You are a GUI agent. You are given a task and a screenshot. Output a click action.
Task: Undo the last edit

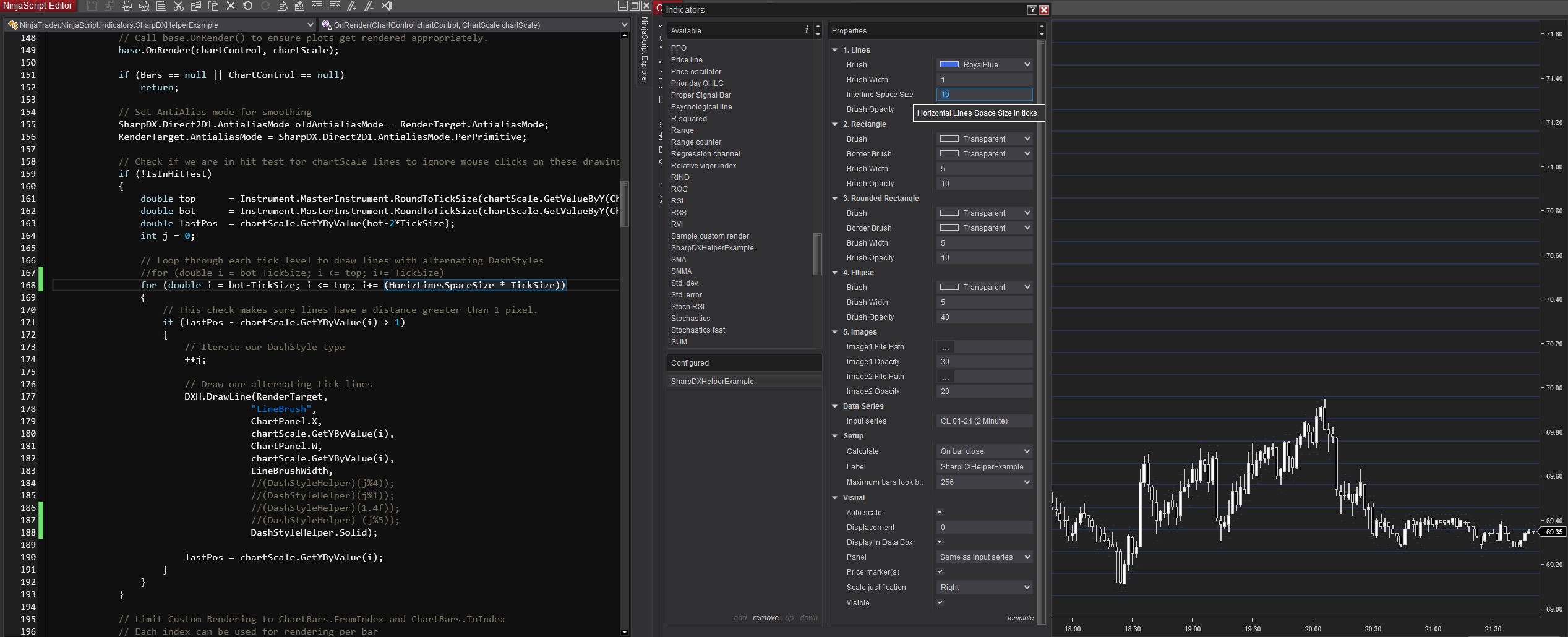(x=247, y=6)
